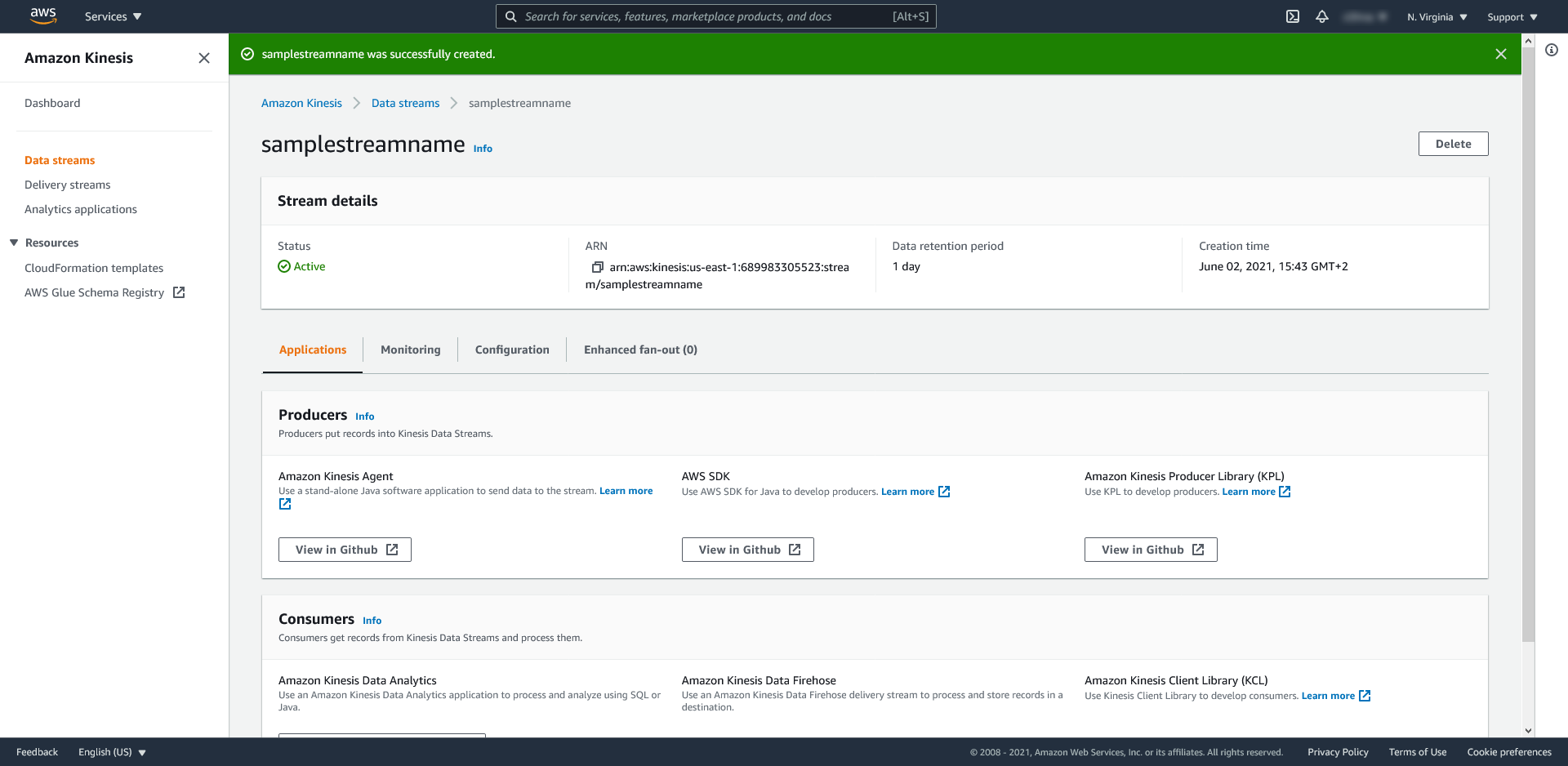
Task: Open the info panel icon at right edge
Action: pyautogui.click(x=1552, y=50)
